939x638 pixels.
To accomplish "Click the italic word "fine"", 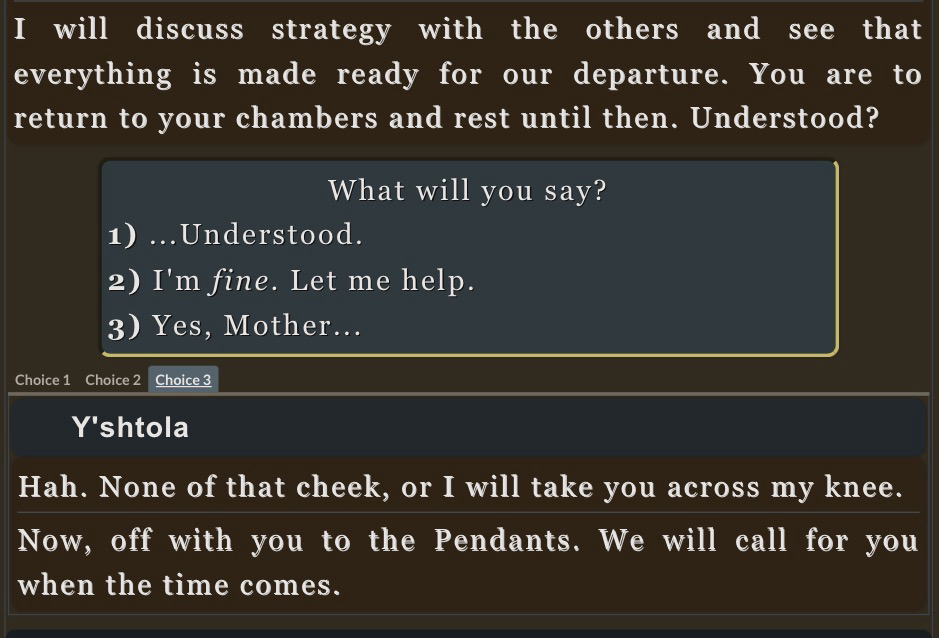I will tap(240, 282).
